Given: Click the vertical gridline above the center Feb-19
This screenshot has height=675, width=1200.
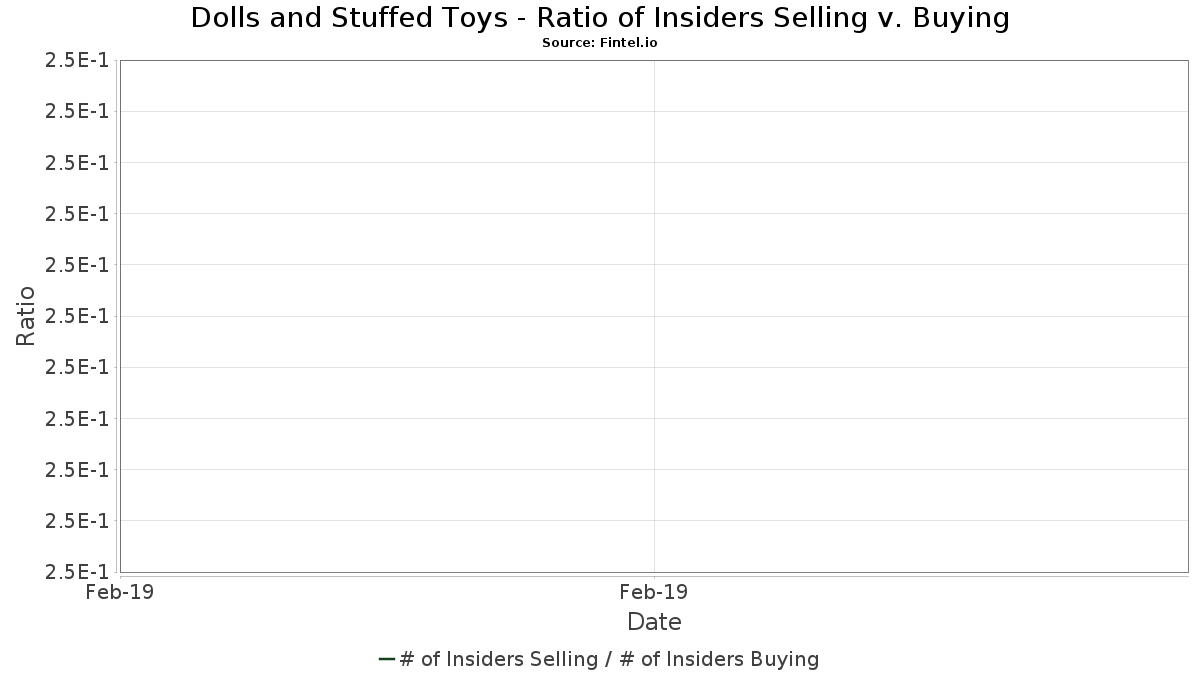Looking at the screenshot, I should pos(654,300).
